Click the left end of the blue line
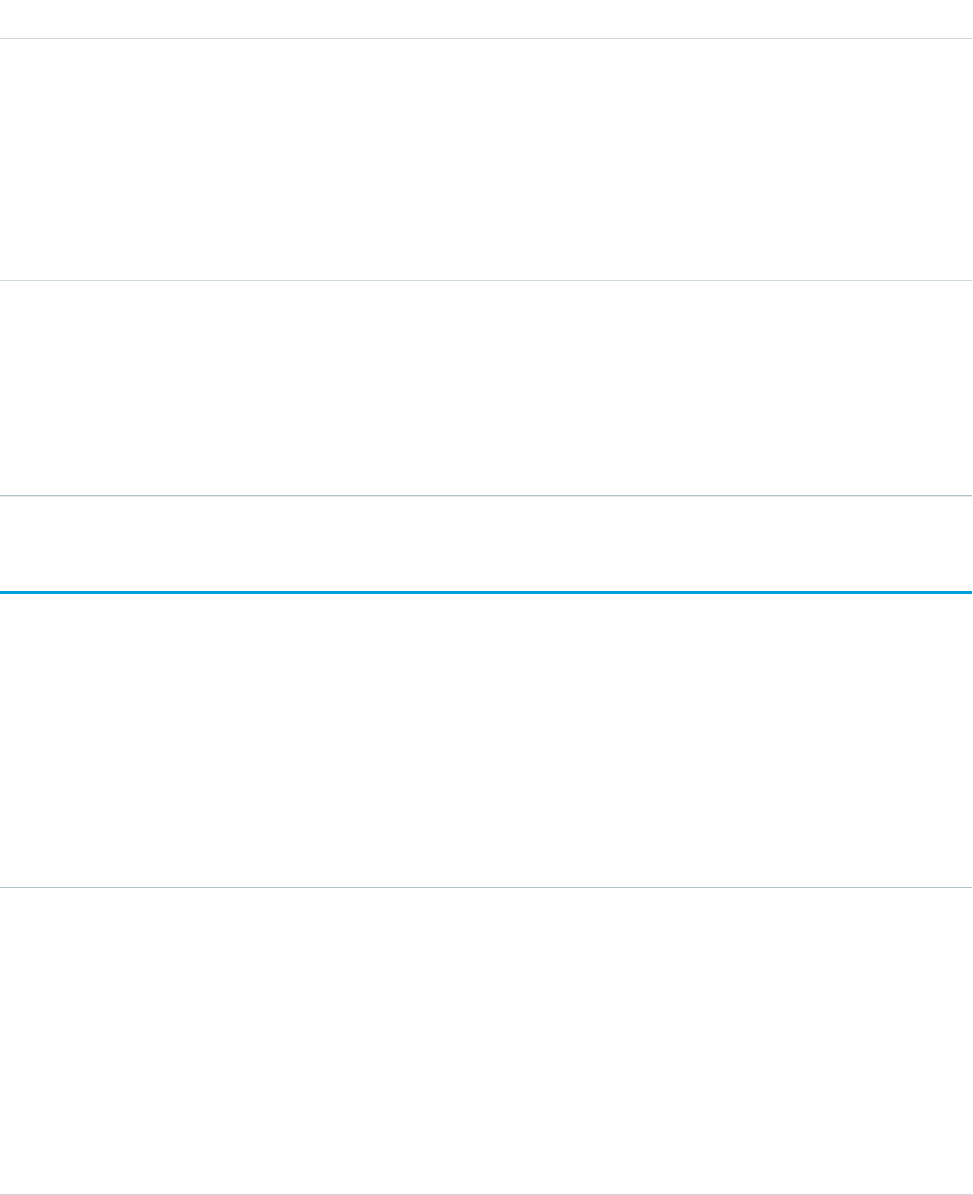This screenshot has height=1195, width=973. click(4, 592)
